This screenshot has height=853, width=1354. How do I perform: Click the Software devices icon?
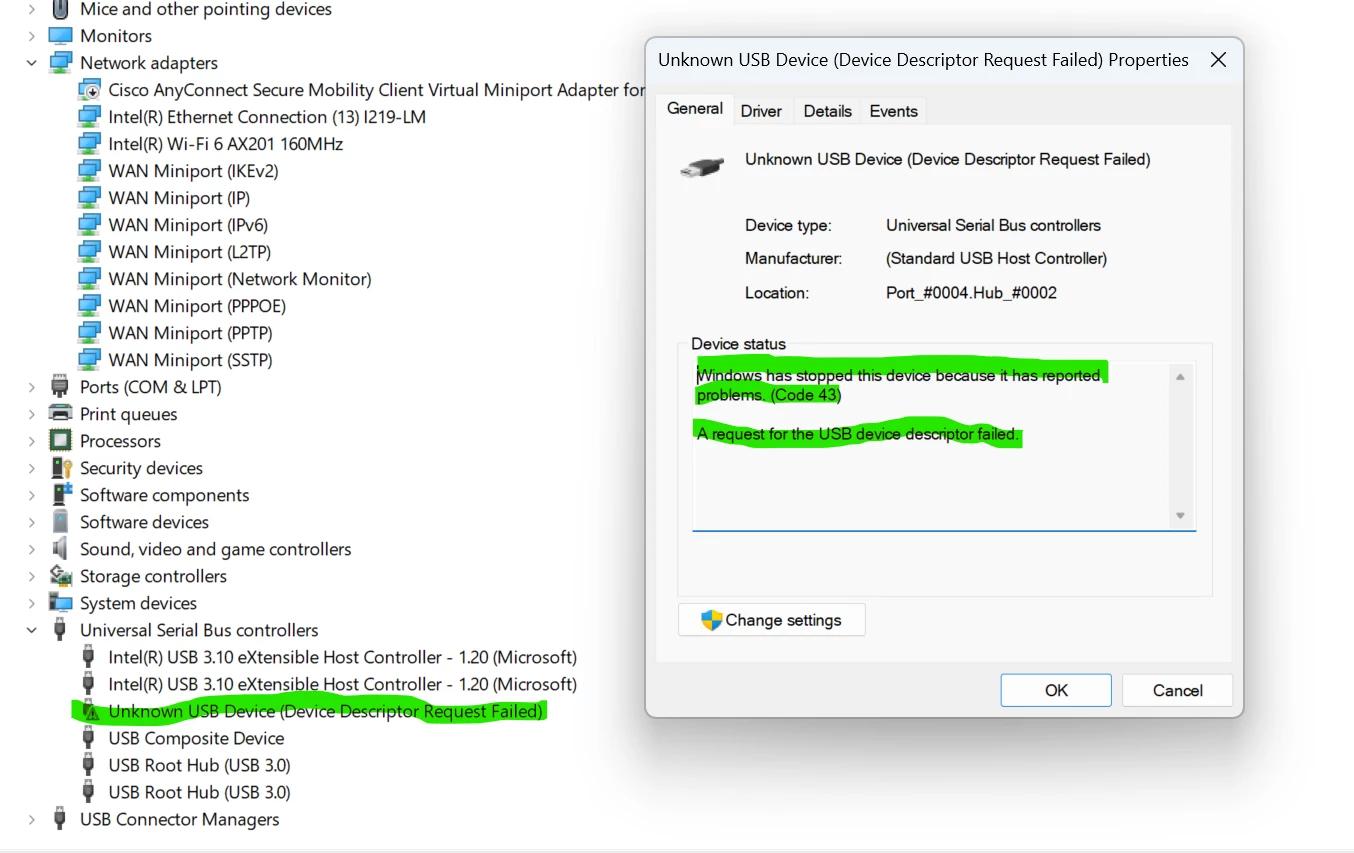[x=60, y=522]
